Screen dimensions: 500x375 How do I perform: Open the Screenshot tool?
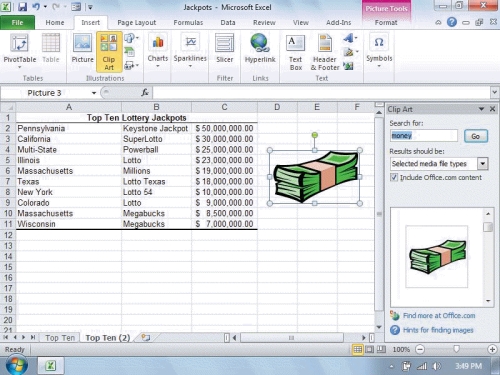(x=131, y=65)
